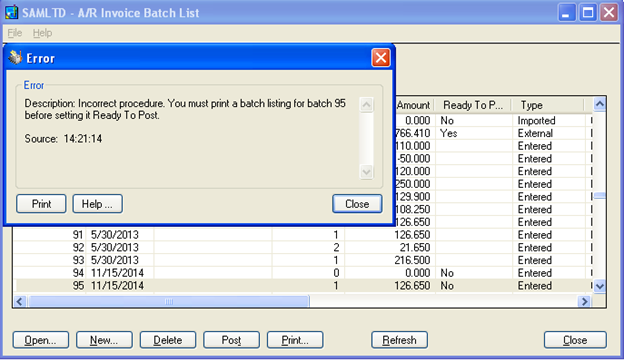Click the Open... button

(41, 340)
